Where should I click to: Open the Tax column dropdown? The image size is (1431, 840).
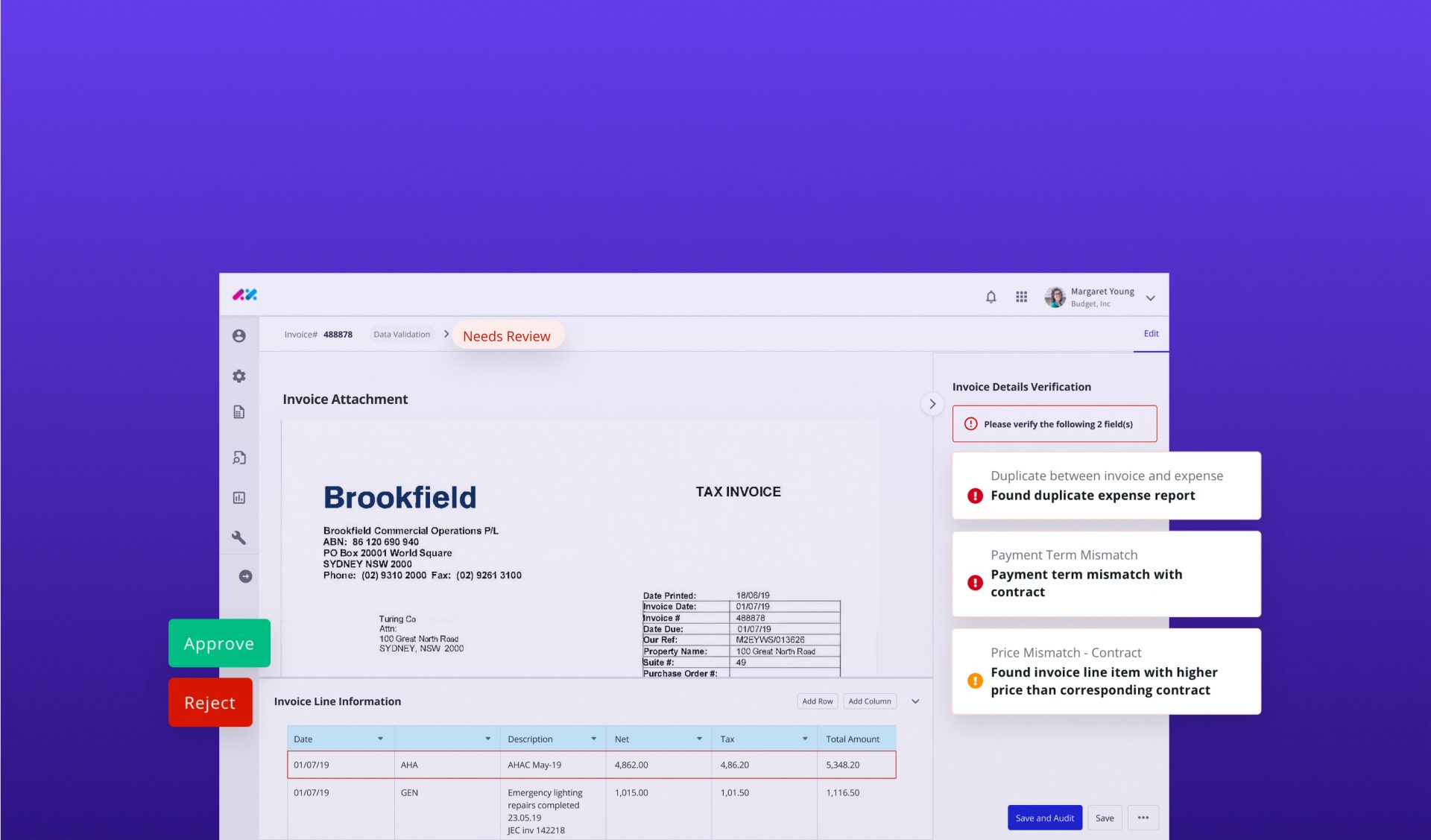click(x=805, y=739)
